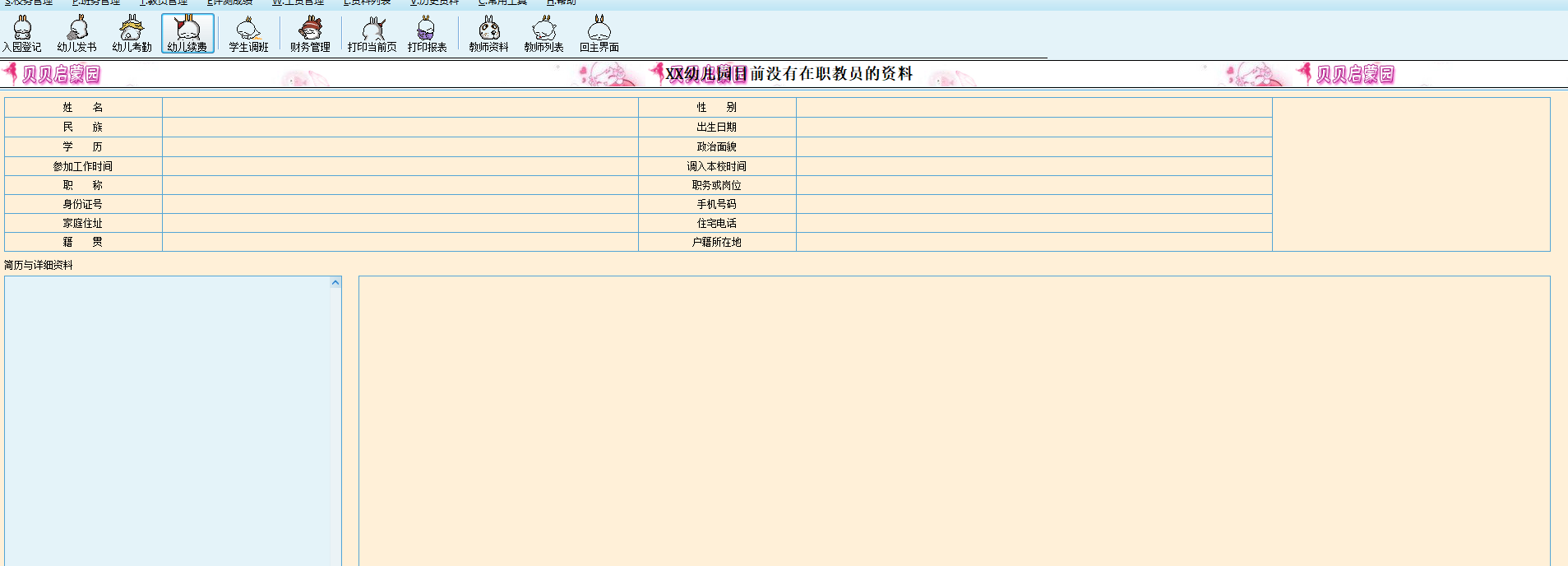Click inside the blue résumé text box

[x=168, y=421]
